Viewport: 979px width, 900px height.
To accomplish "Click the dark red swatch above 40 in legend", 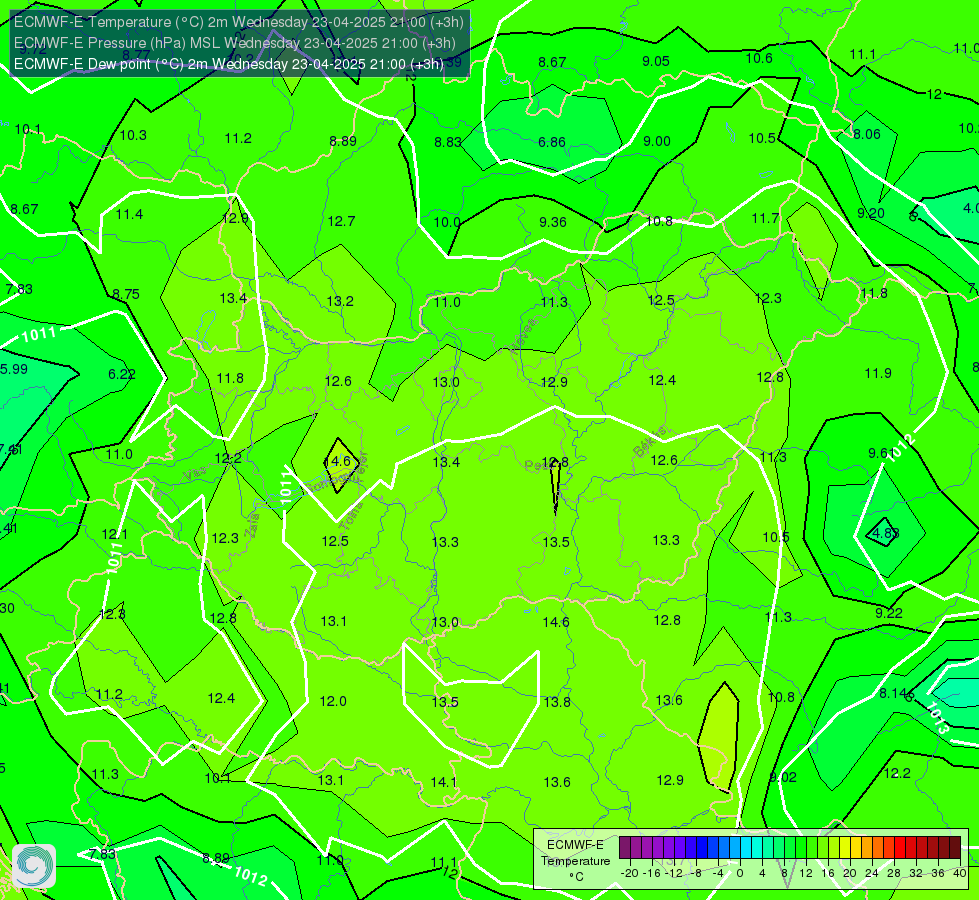I will (955, 848).
